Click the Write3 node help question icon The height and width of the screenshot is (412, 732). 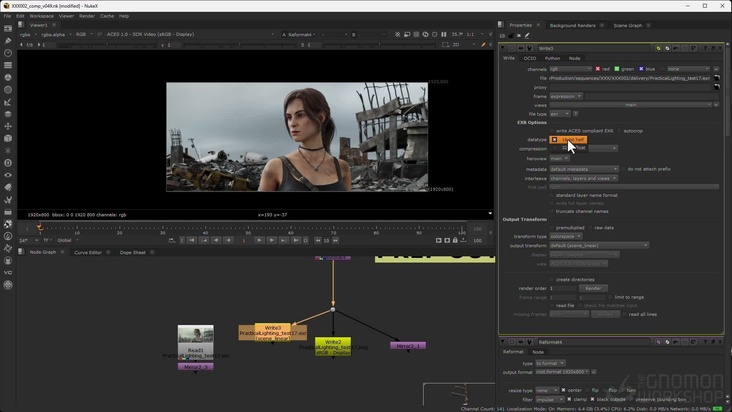coord(705,48)
